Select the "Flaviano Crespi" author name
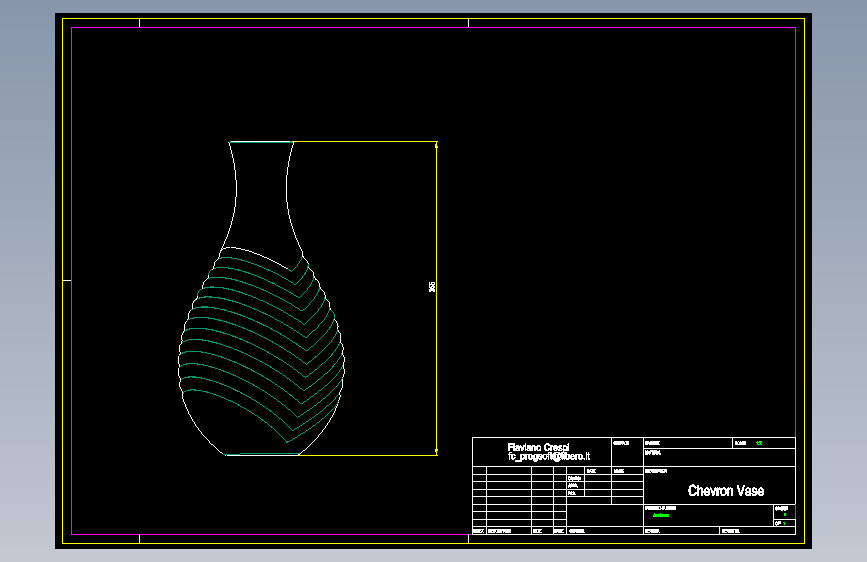This screenshot has height=562, width=867. pyautogui.click(x=538, y=447)
